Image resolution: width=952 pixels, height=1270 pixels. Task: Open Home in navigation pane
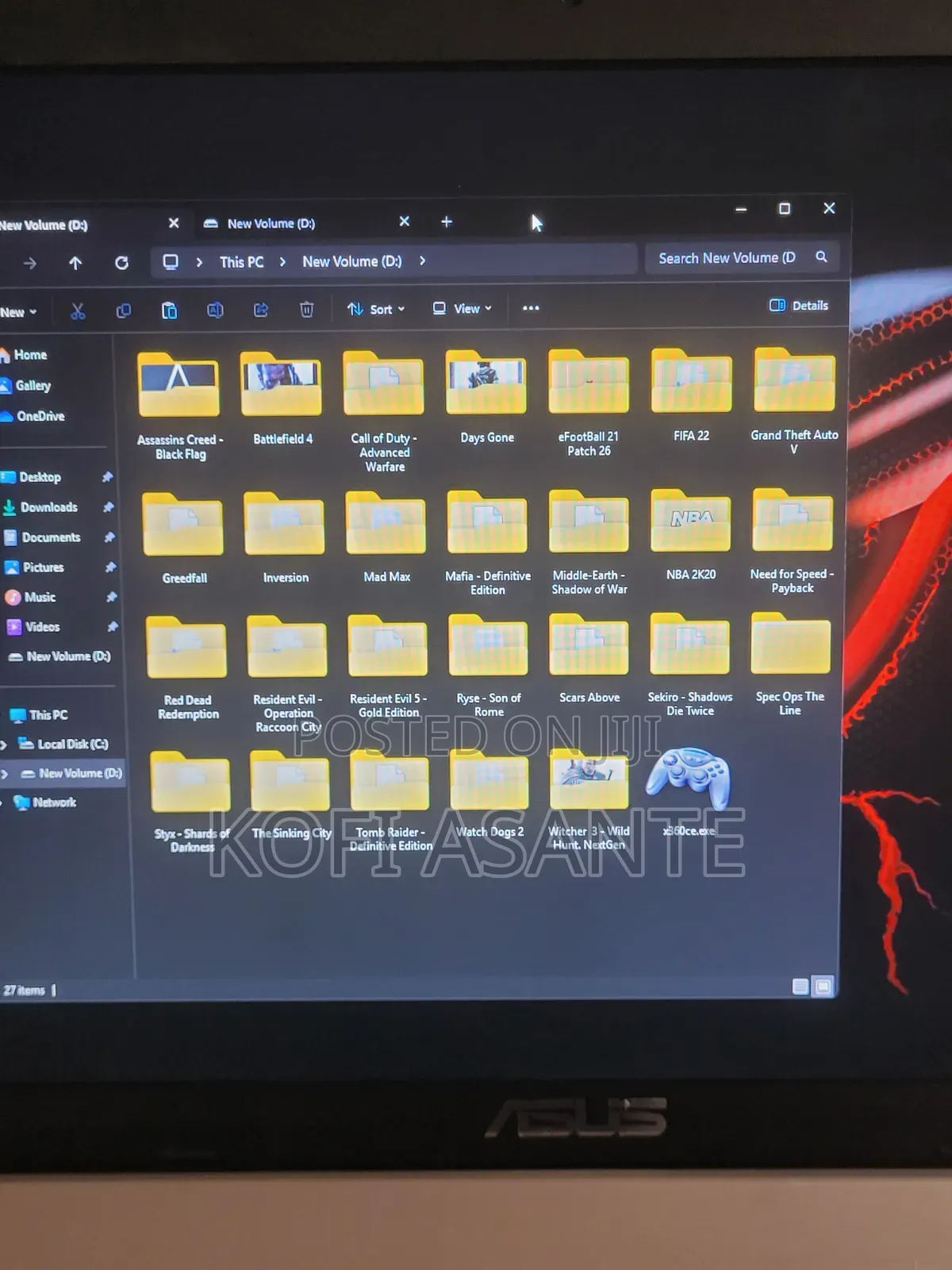pyautogui.click(x=24, y=355)
